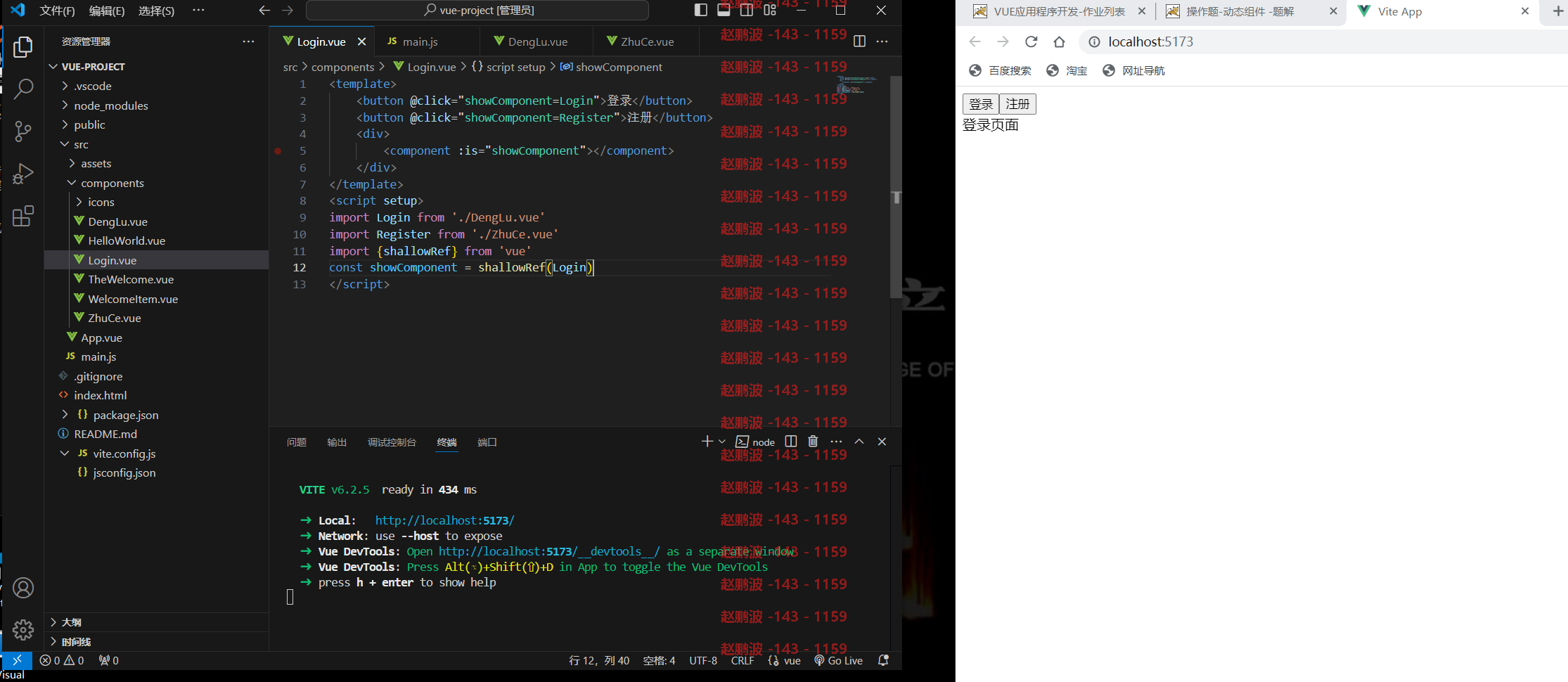Open Run and Debug view icon
This screenshot has height=682, width=1568.
[23, 173]
